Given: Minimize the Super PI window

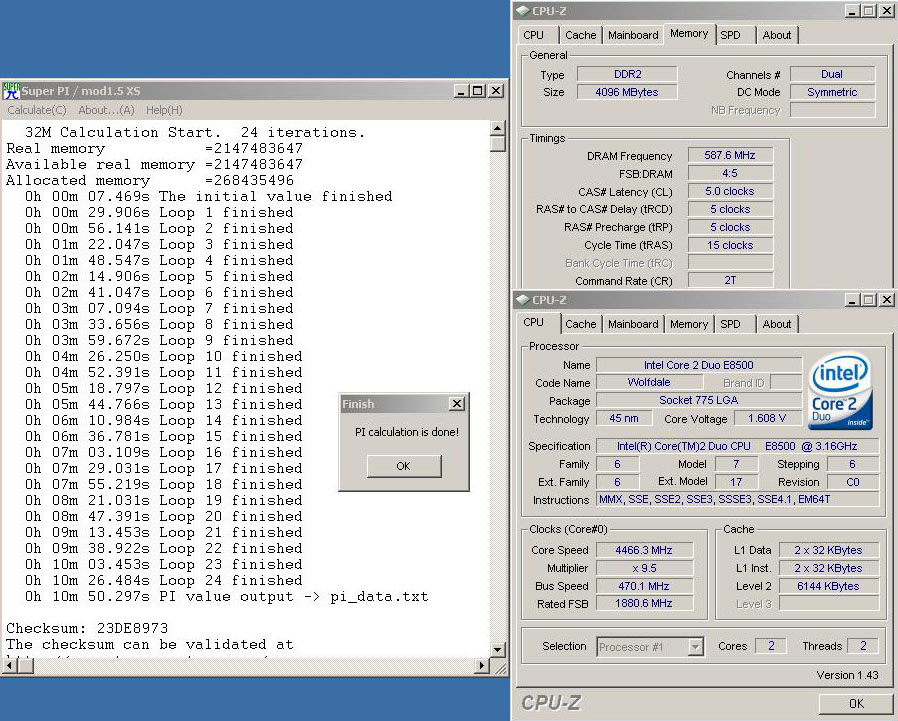Looking at the screenshot, I should [x=460, y=91].
